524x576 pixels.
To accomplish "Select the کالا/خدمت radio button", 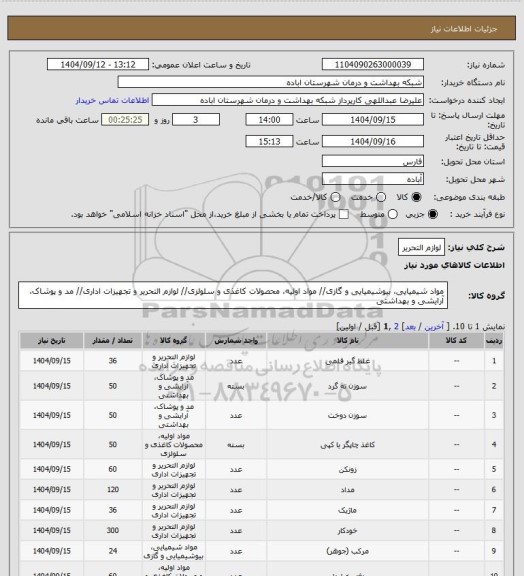I will tap(335, 197).
